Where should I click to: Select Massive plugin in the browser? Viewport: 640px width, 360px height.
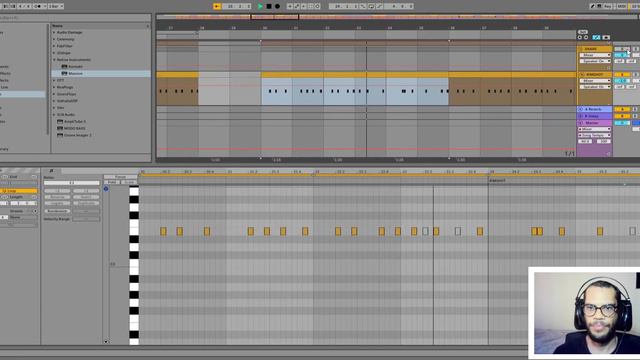[75, 73]
